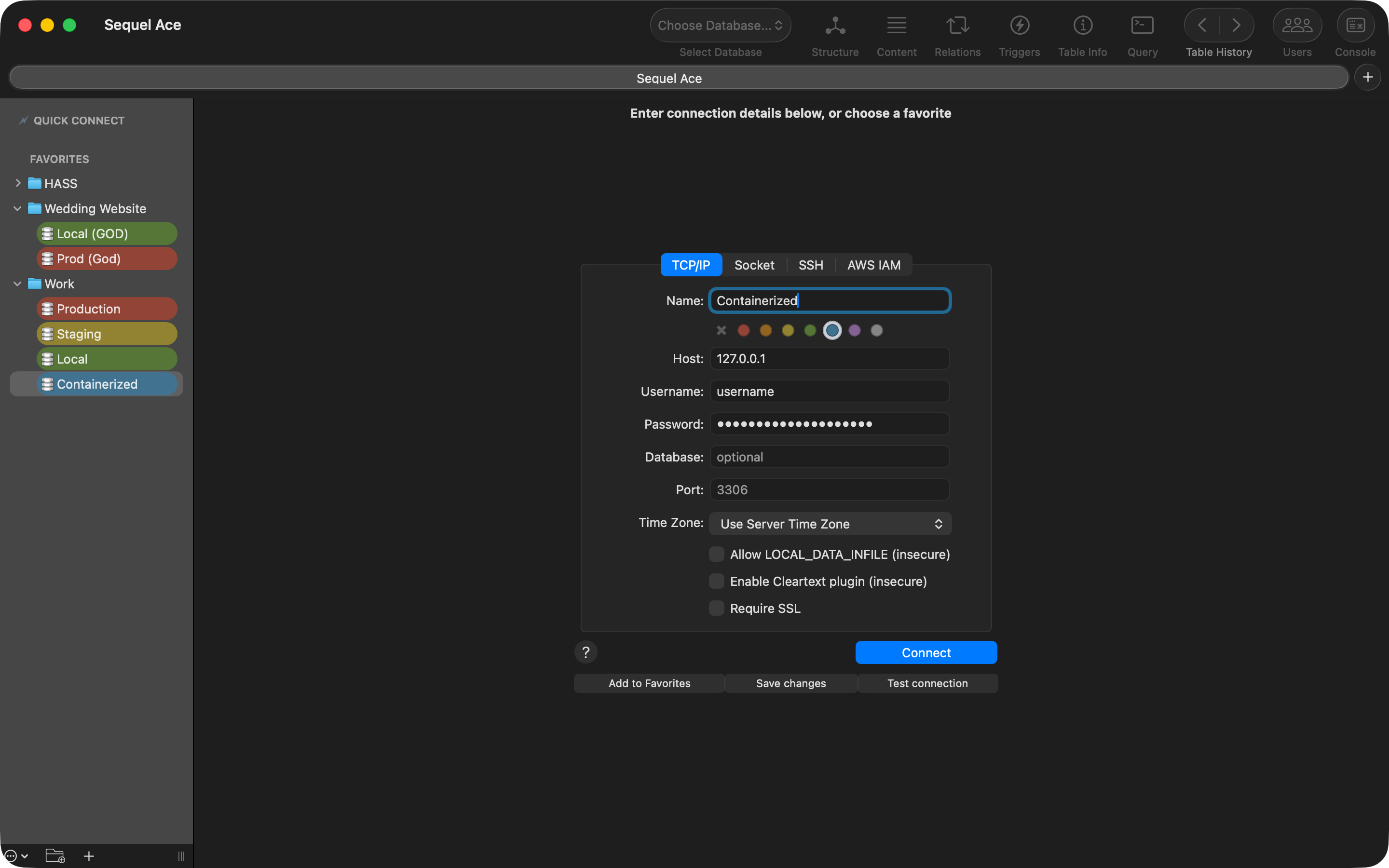1389x868 pixels.
Task: Open the sidebar actions ellipsis menu
Action: click(x=15, y=856)
